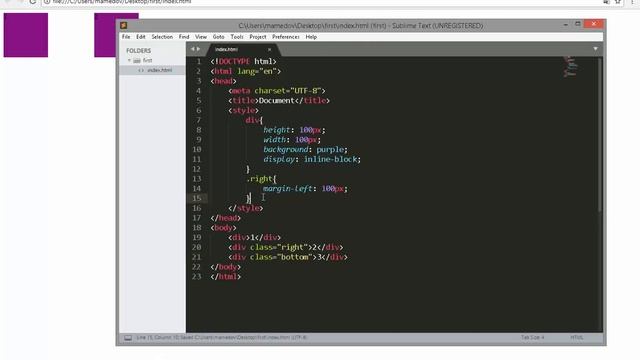Click the editor vertical scrollbar
640x360 pixels.
[600, 135]
